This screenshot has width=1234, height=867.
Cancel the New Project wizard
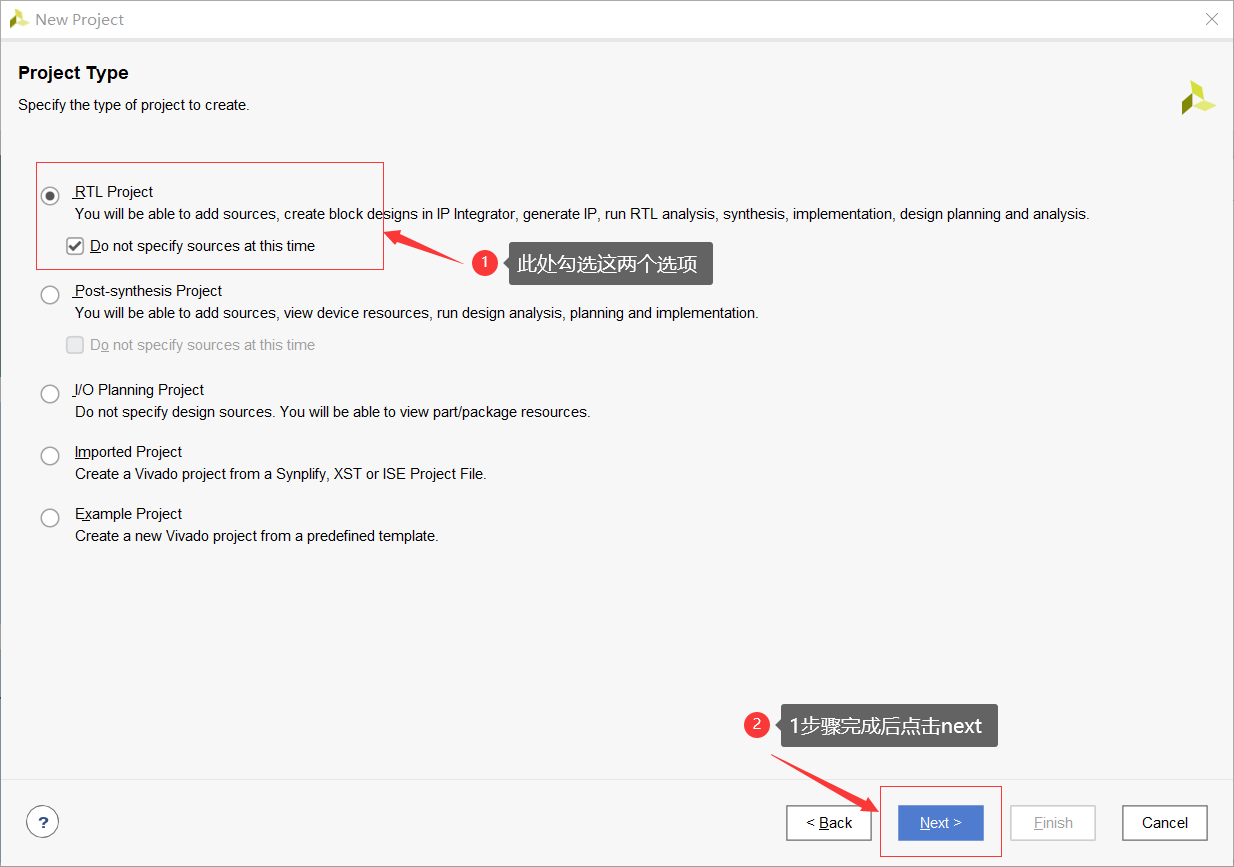point(1165,823)
